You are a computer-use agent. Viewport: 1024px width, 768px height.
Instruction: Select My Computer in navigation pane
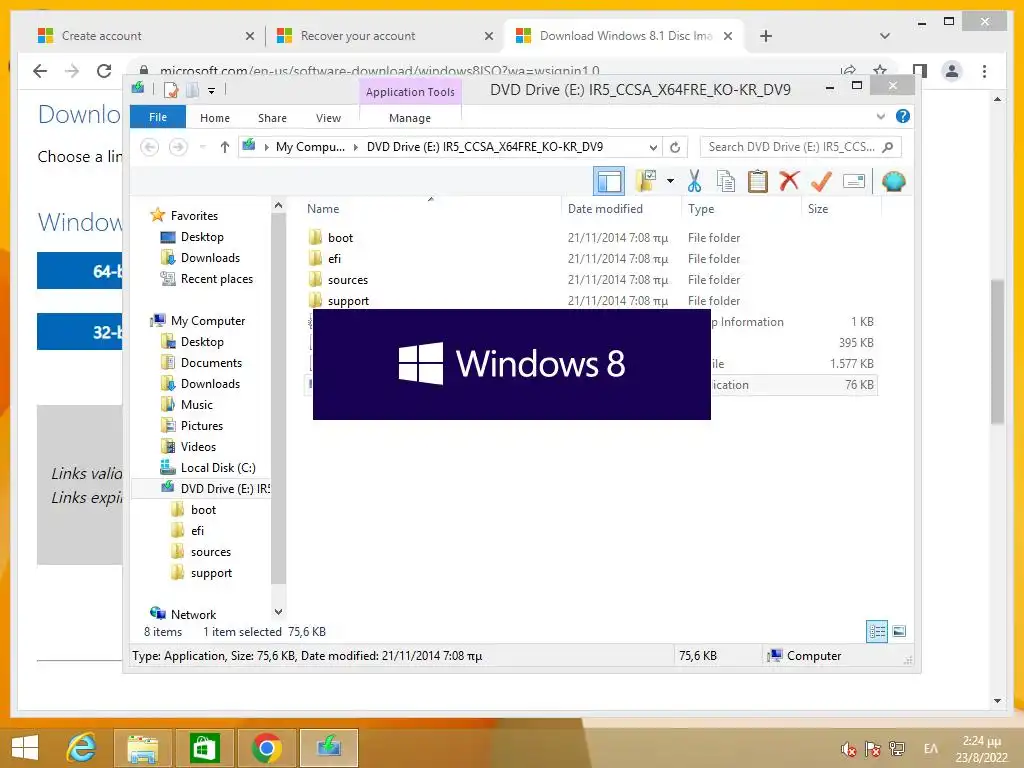tap(208, 321)
